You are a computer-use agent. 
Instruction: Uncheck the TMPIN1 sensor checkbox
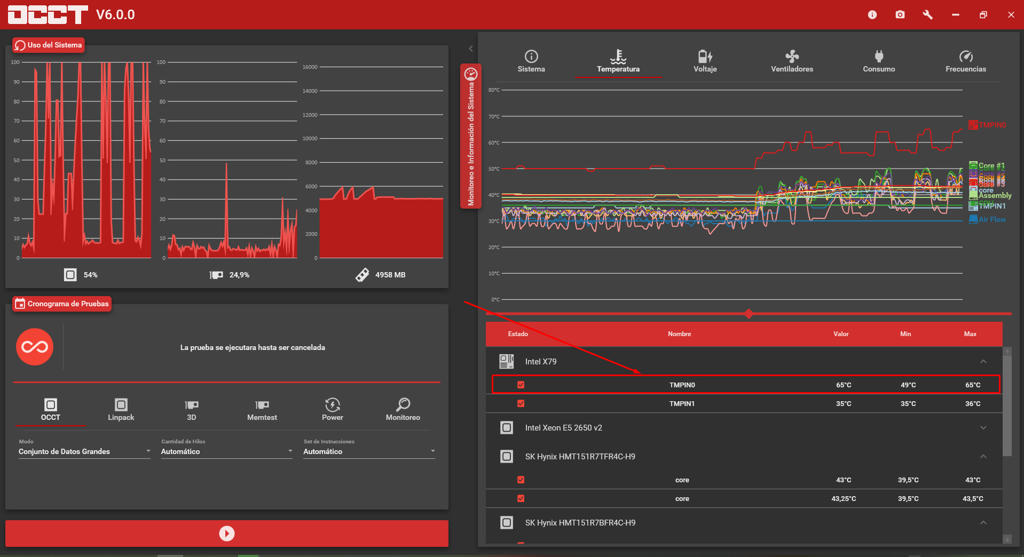(x=520, y=404)
